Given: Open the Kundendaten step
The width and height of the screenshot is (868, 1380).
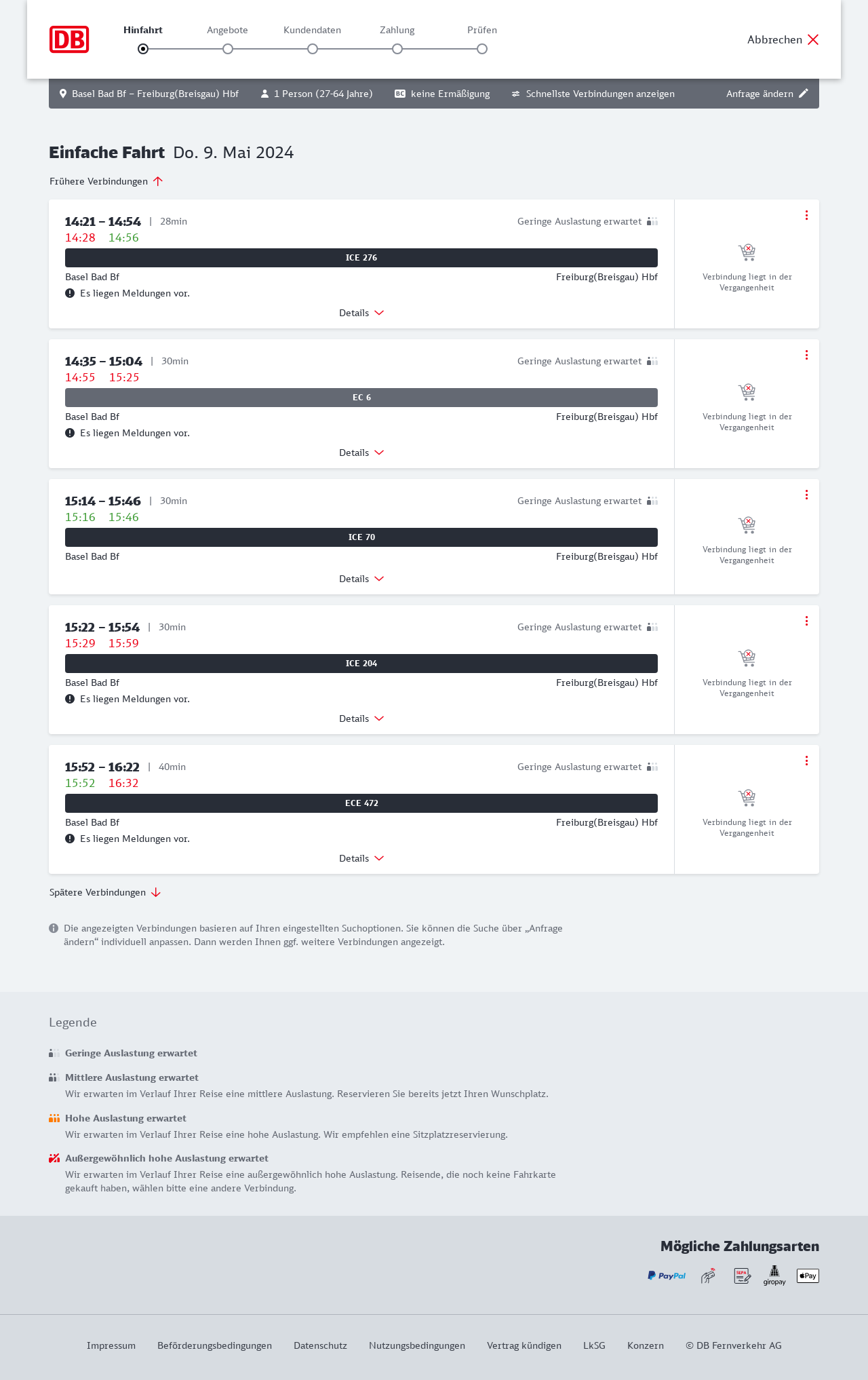Looking at the screenshot, I should 313,49.
